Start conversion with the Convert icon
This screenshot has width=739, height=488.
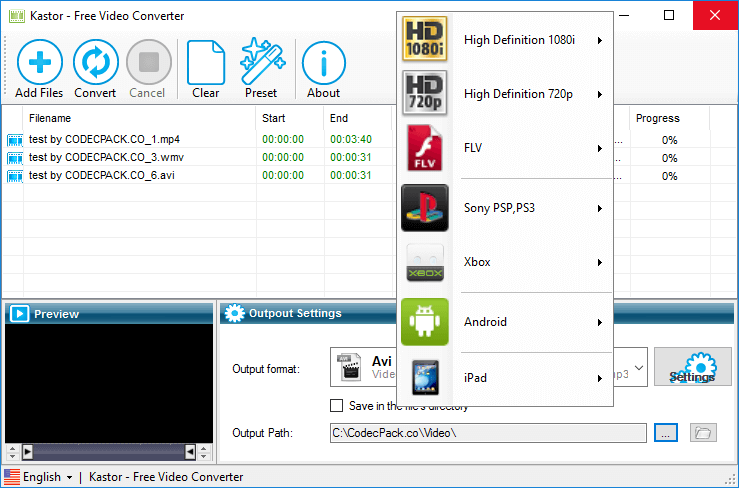96,62
